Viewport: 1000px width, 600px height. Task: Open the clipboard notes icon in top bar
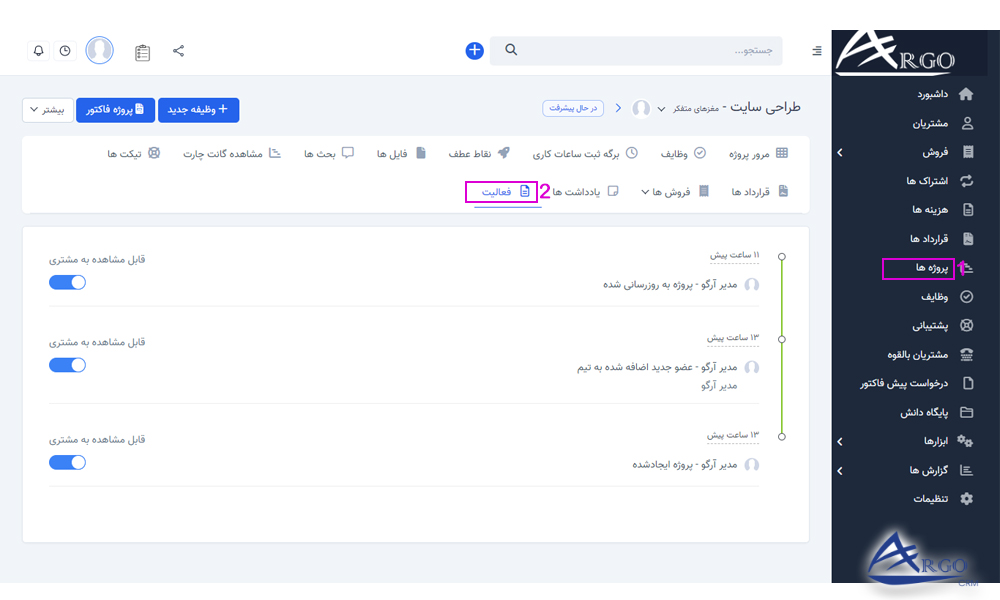click(x=142, y=51)
